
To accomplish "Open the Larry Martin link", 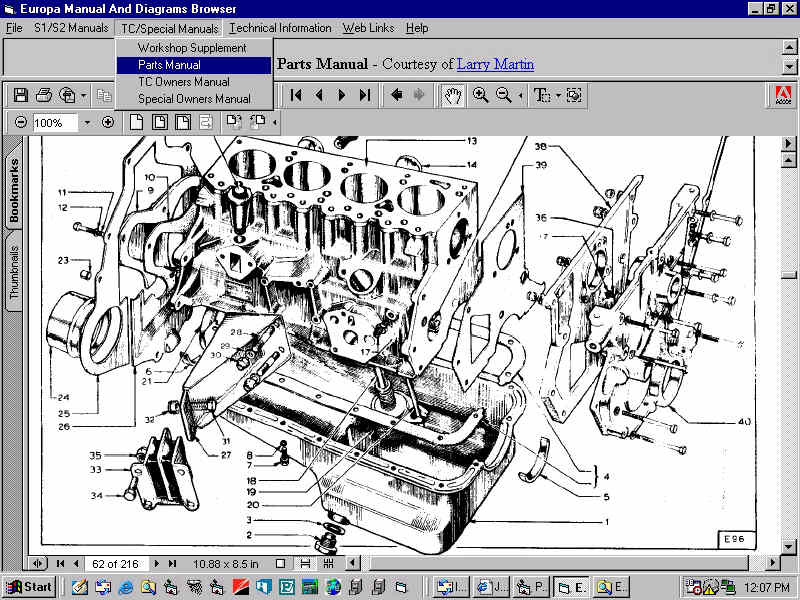I will pyautogui.click(x=495, y=64).
